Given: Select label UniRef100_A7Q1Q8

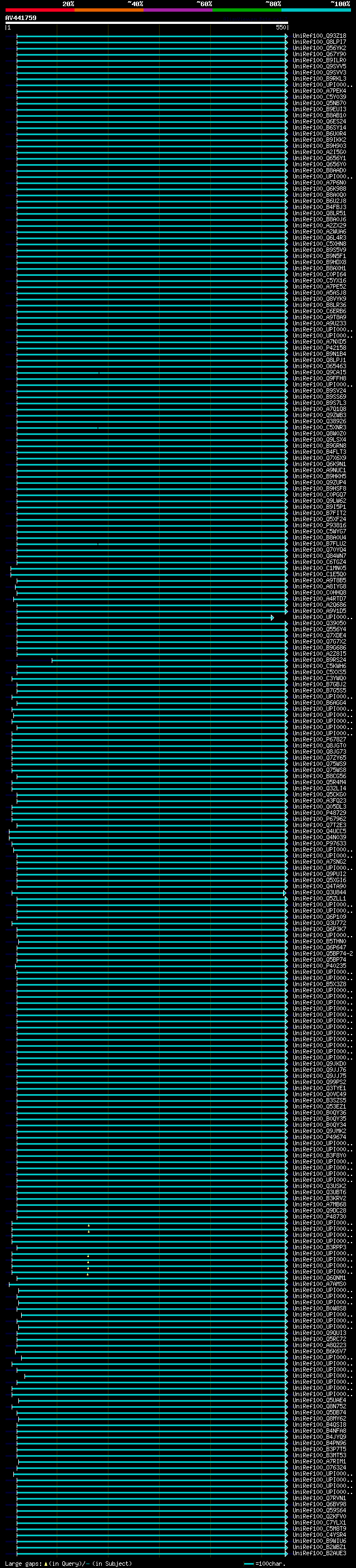Looking at the screenshot, I should [x=319, y=409].
